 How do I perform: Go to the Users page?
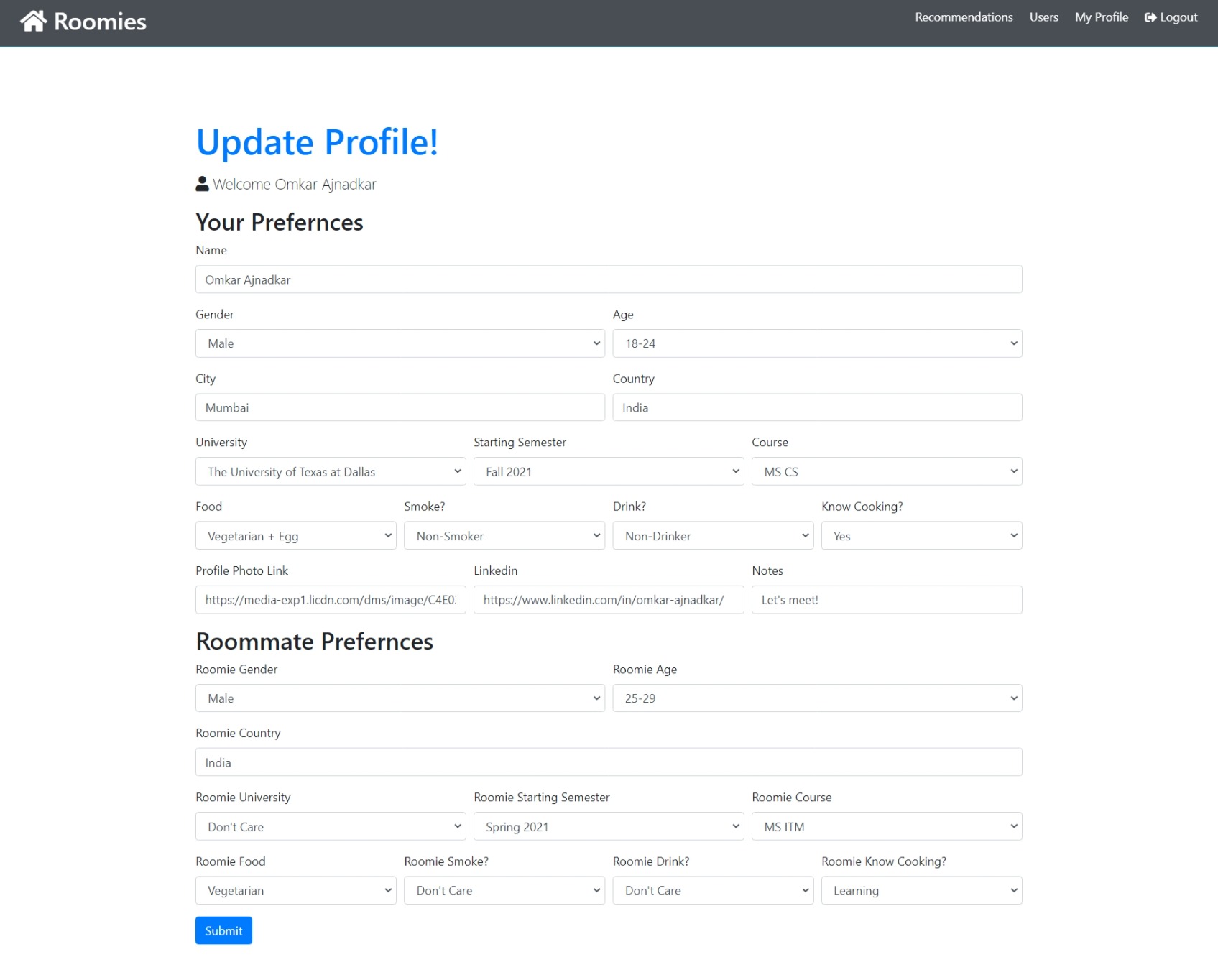pos(1043,17)
